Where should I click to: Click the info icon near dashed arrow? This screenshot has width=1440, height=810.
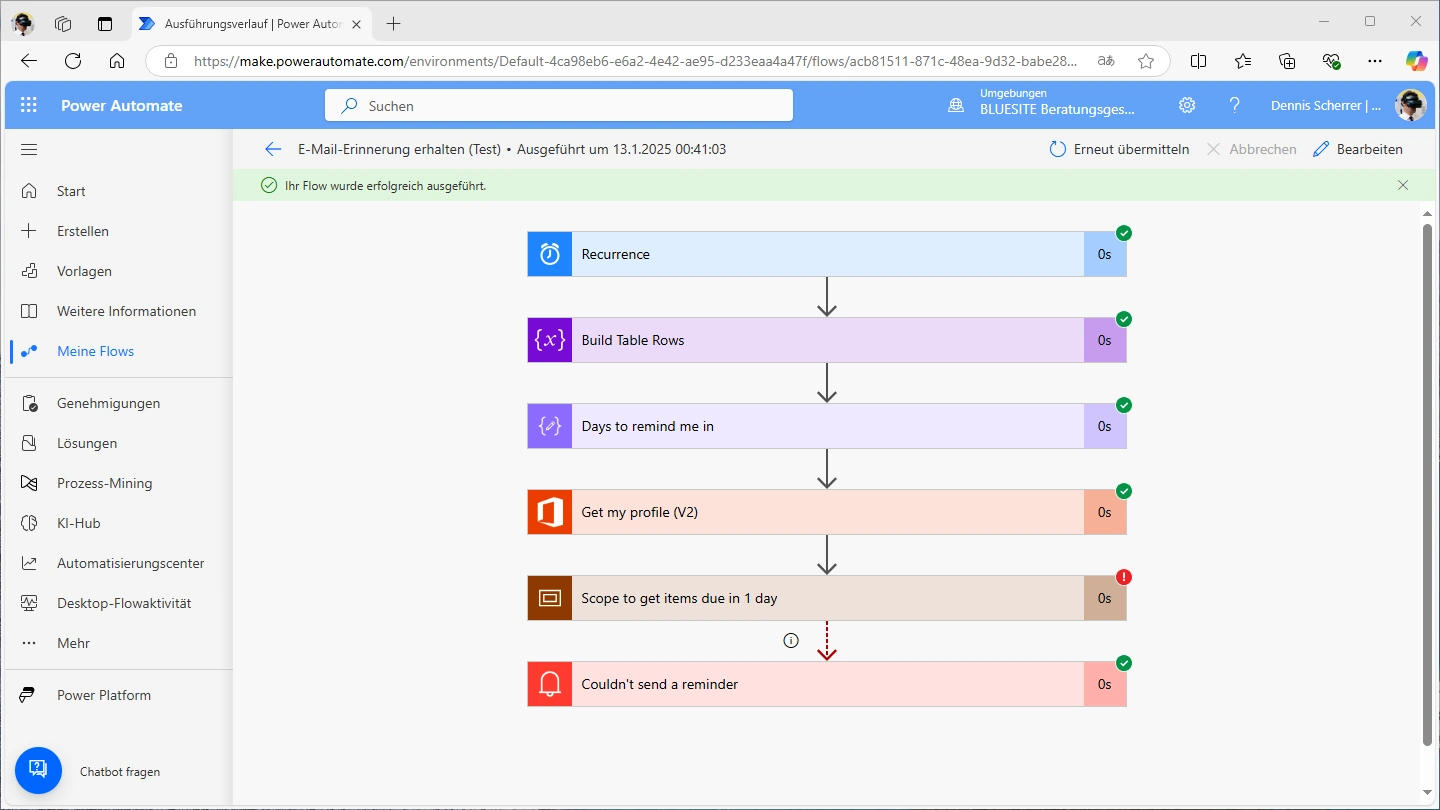pos(791,641)
